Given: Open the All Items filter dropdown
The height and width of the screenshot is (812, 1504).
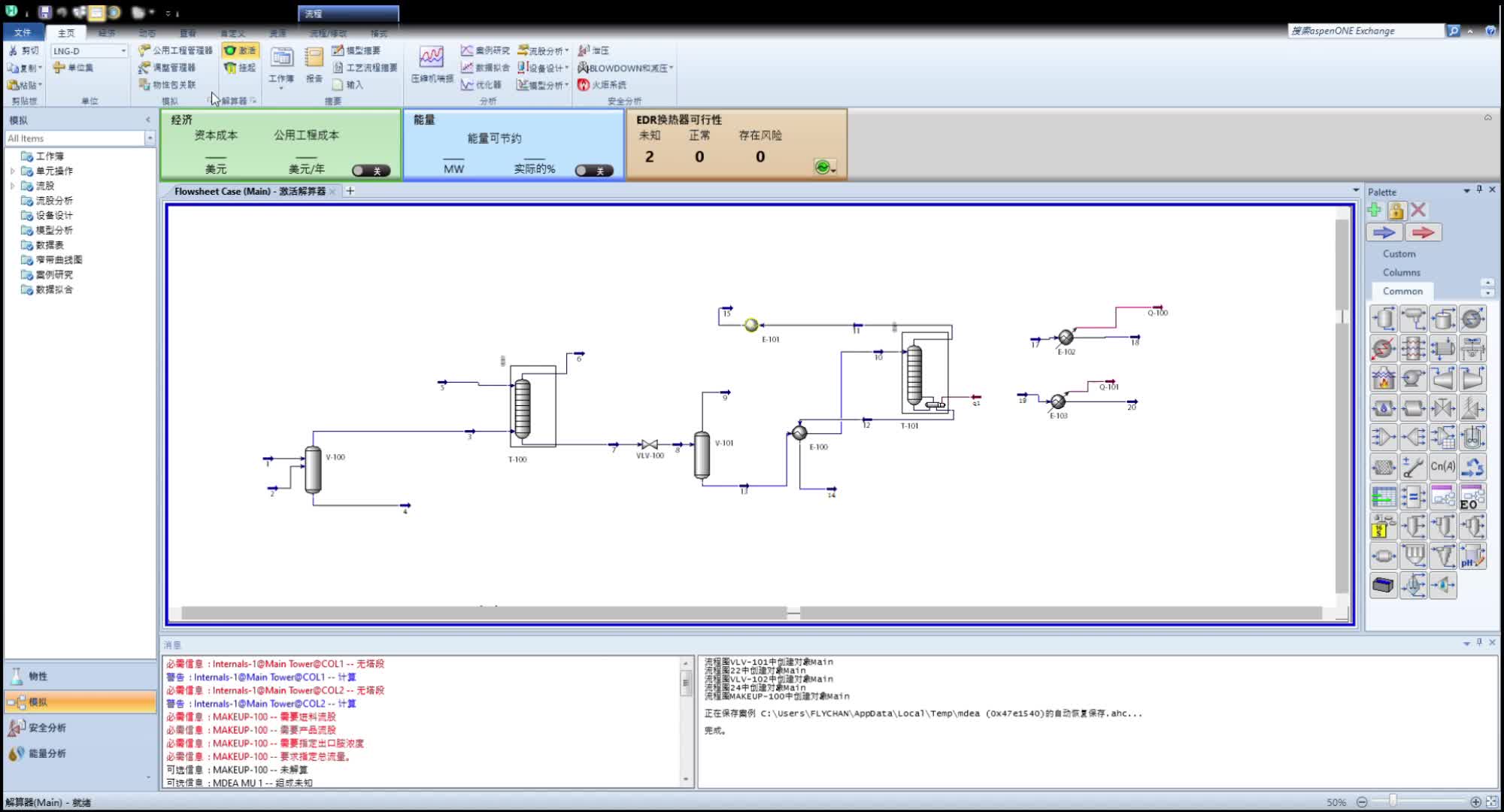Looking at the screenshot, I should (x=150, y=138).
